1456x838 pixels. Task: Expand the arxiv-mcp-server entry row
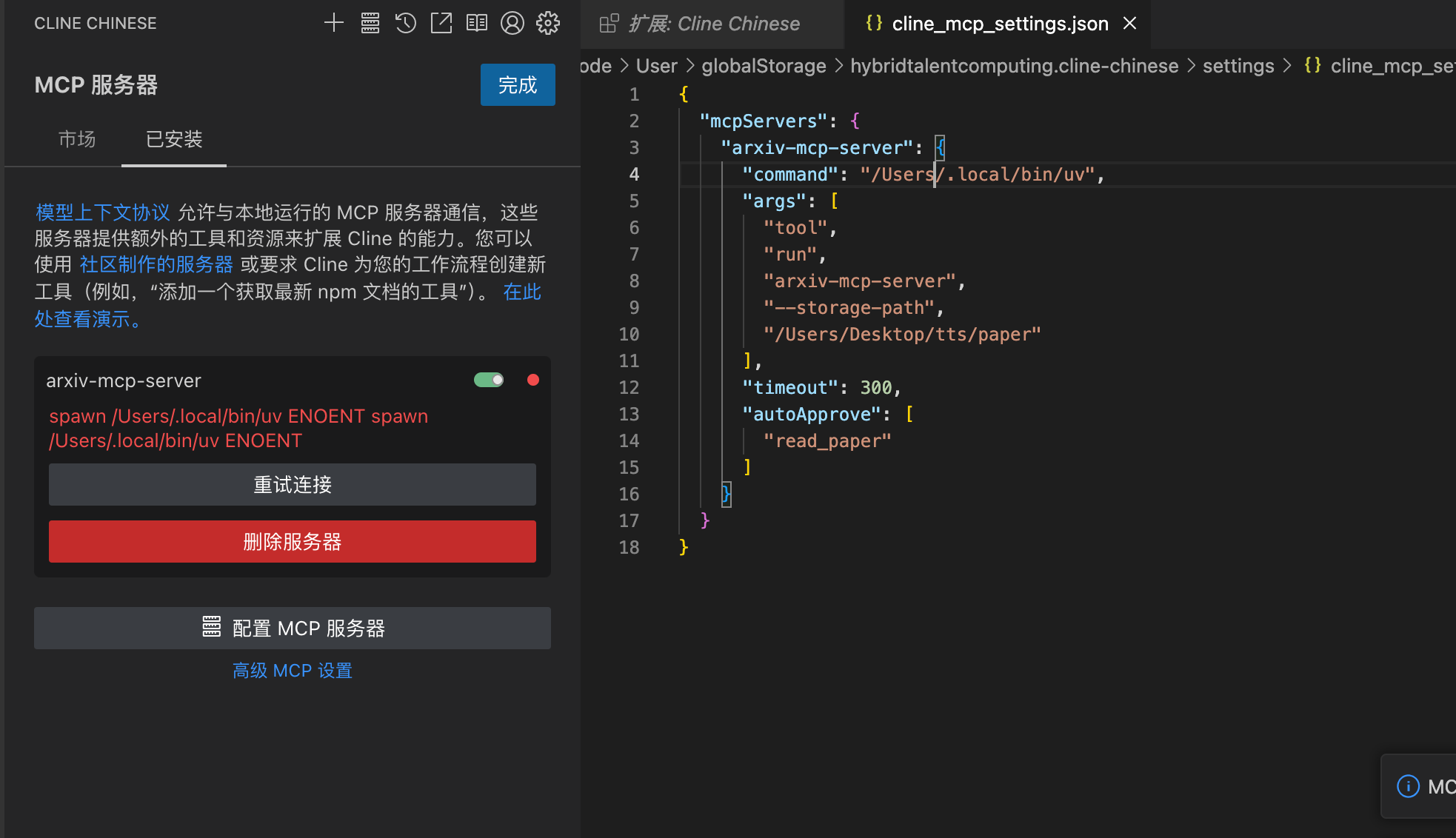(x=124, y=381)
